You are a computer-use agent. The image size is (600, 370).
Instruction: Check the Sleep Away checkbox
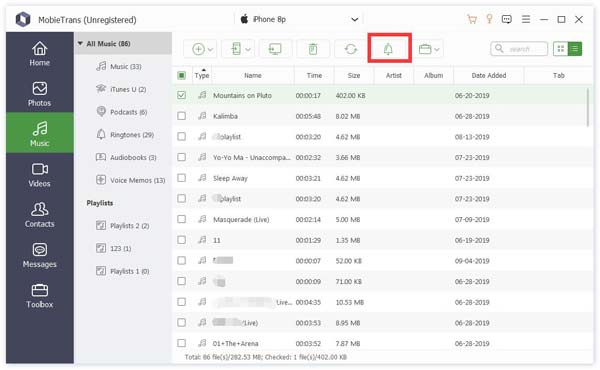click(182, 178)
